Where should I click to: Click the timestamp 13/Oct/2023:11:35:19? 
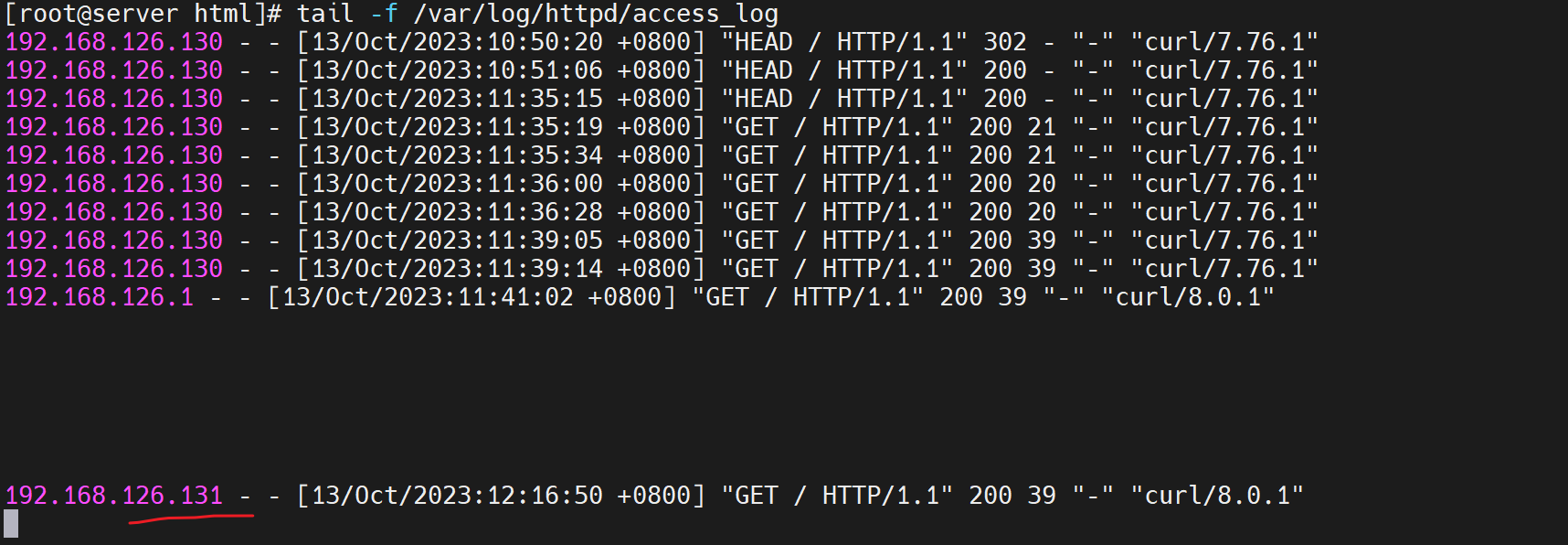[x=457, y=127]
